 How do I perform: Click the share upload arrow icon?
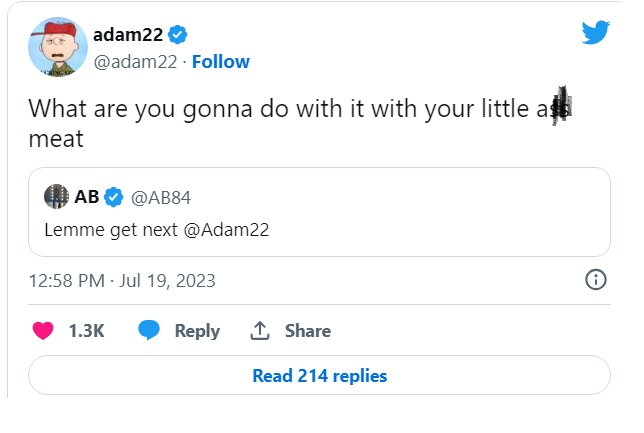[x=259, y=331]
